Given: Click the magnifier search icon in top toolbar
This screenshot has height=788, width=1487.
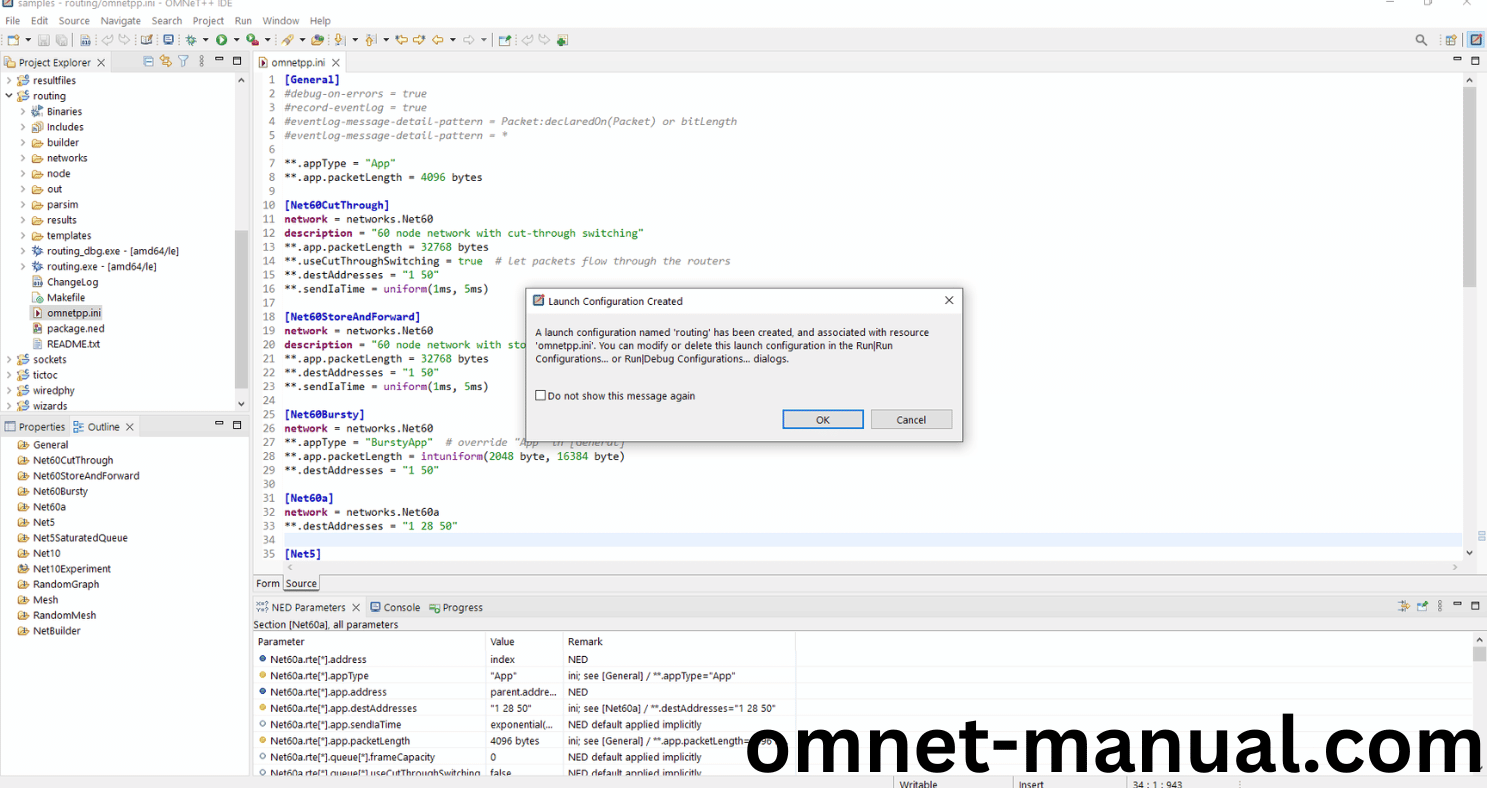Looking at the screenshot, I should click(1421, 40).
